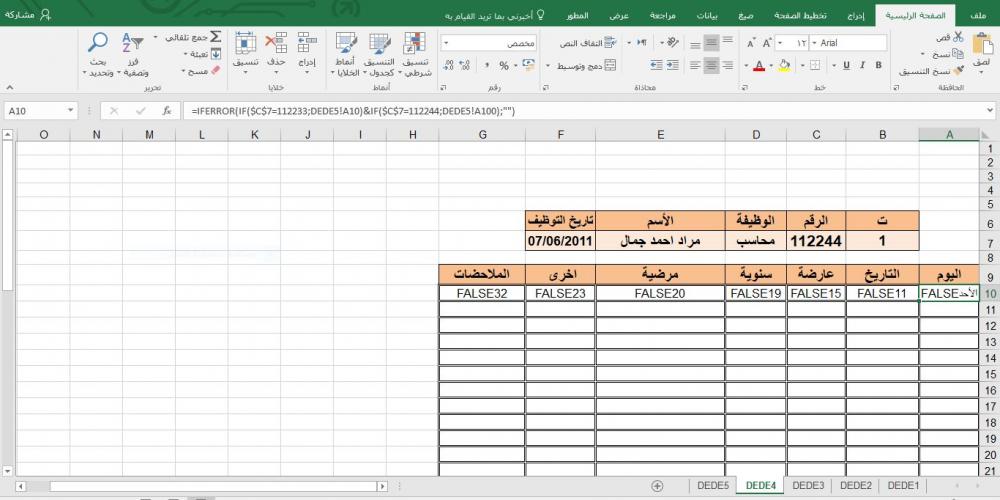
Task: Click Format Painter (نسخ التنسيق)
Action: pos(957,71)
